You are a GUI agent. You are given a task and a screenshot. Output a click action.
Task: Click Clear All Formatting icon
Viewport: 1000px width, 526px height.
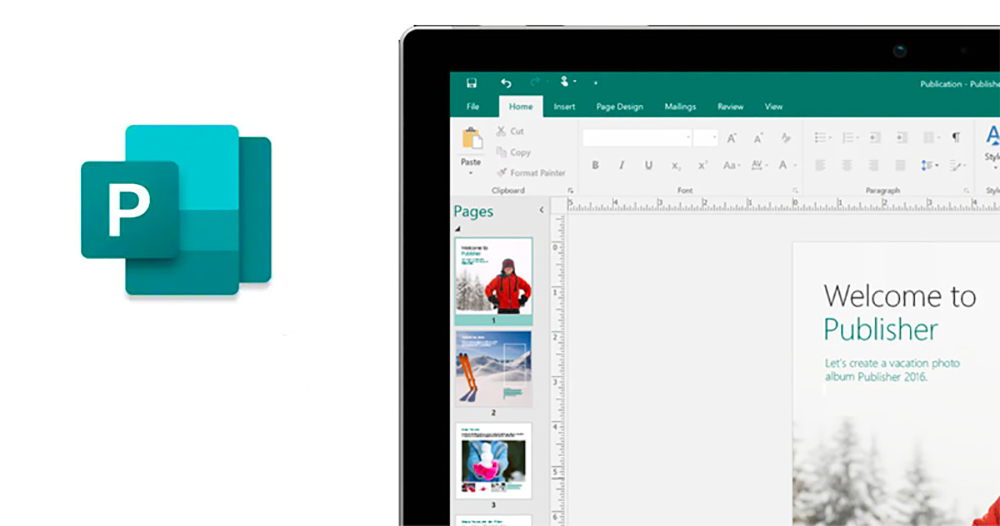click(786, 138)
